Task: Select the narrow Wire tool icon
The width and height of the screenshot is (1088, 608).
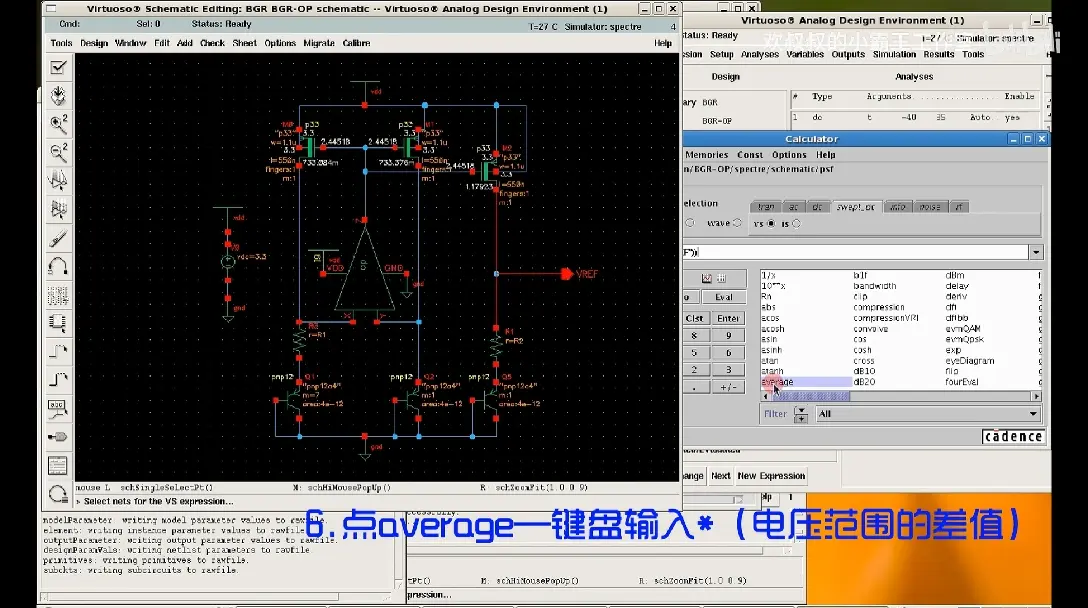Action: pyautogui.click(x=58, y=352)
